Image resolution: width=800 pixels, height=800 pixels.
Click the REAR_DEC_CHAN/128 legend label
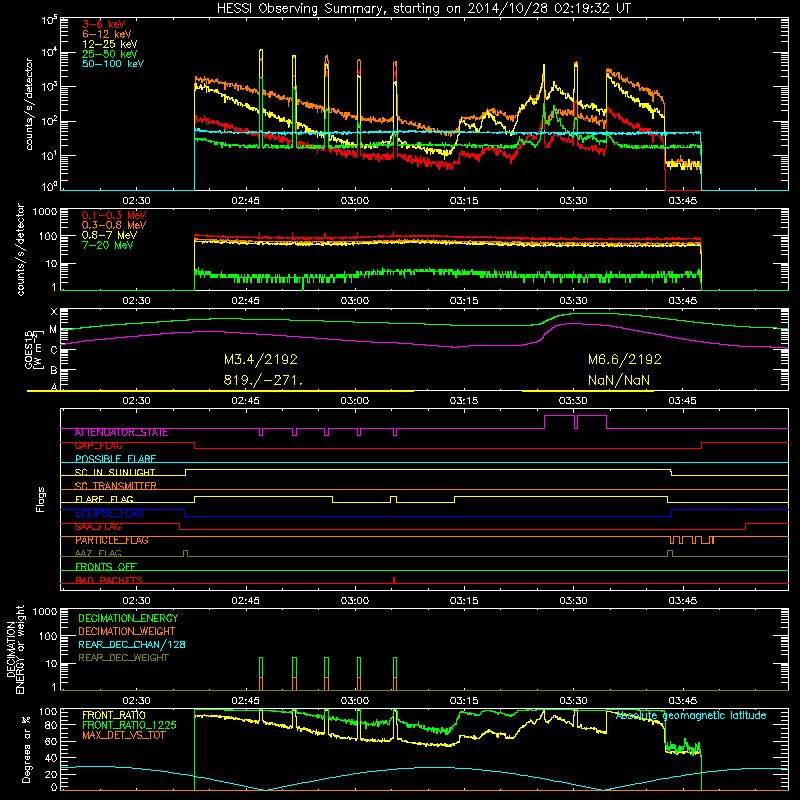point(132,644)
